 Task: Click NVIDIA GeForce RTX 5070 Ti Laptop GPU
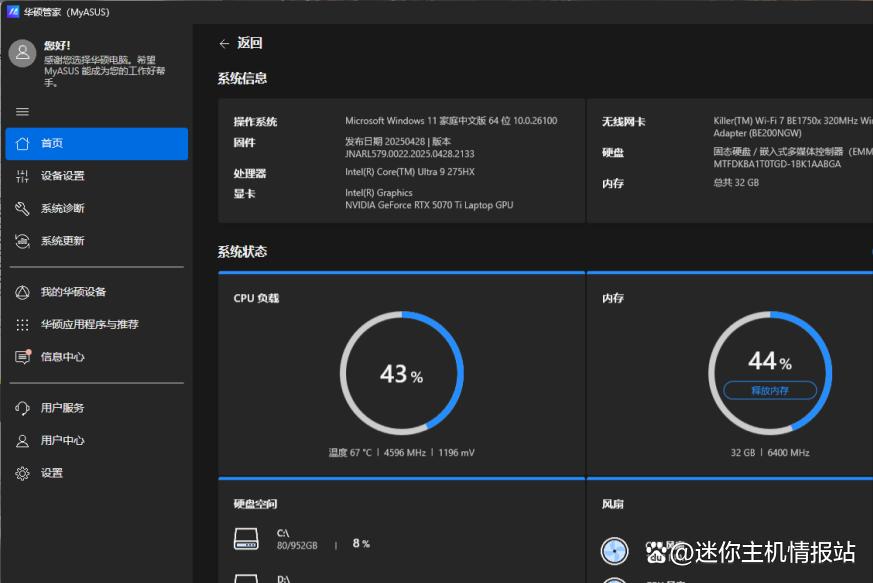[x=429, y=205]
